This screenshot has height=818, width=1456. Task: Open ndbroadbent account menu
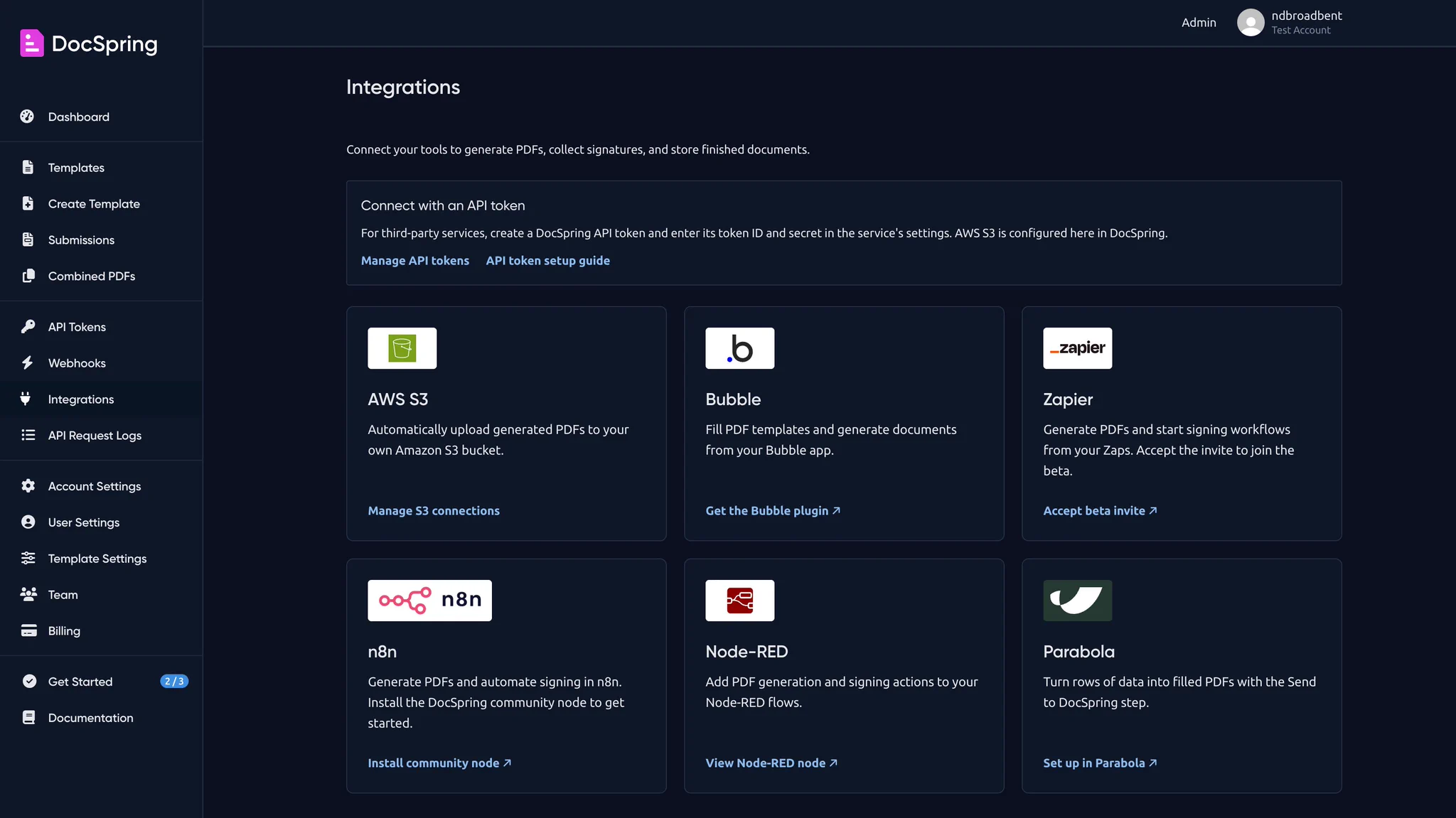pos(1290,22)
